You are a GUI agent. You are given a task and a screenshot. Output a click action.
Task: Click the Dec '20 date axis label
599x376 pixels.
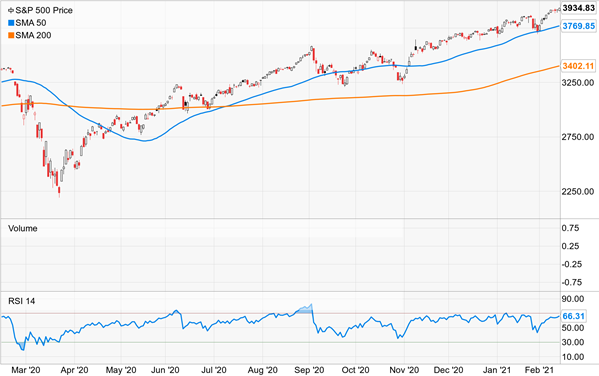(x=448, y=370)
